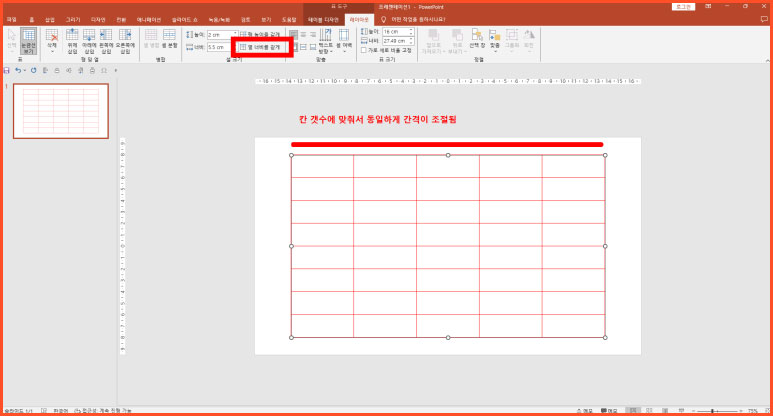Switch to the Transitions tab
Viewport: 773px width, 416px height.
tap(121, 20)
